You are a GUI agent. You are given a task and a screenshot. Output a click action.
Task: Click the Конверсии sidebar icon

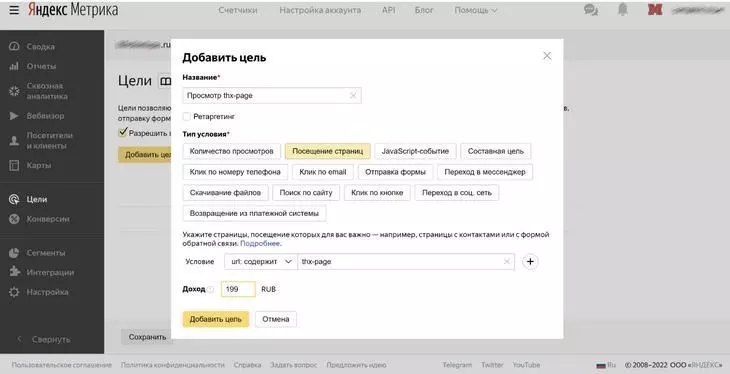[x=14, y=218]
